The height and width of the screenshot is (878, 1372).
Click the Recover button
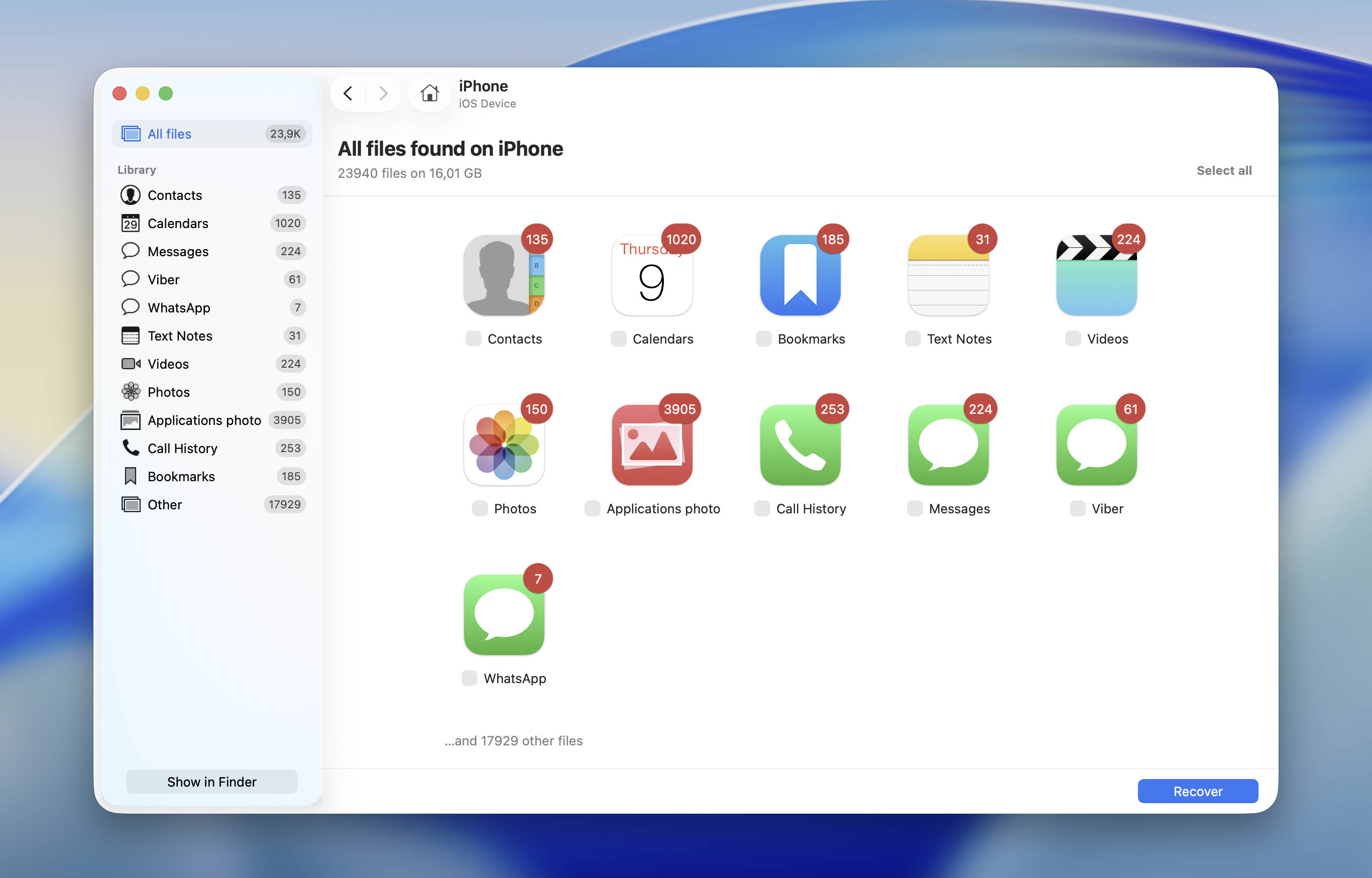[x=1198, y=791]
